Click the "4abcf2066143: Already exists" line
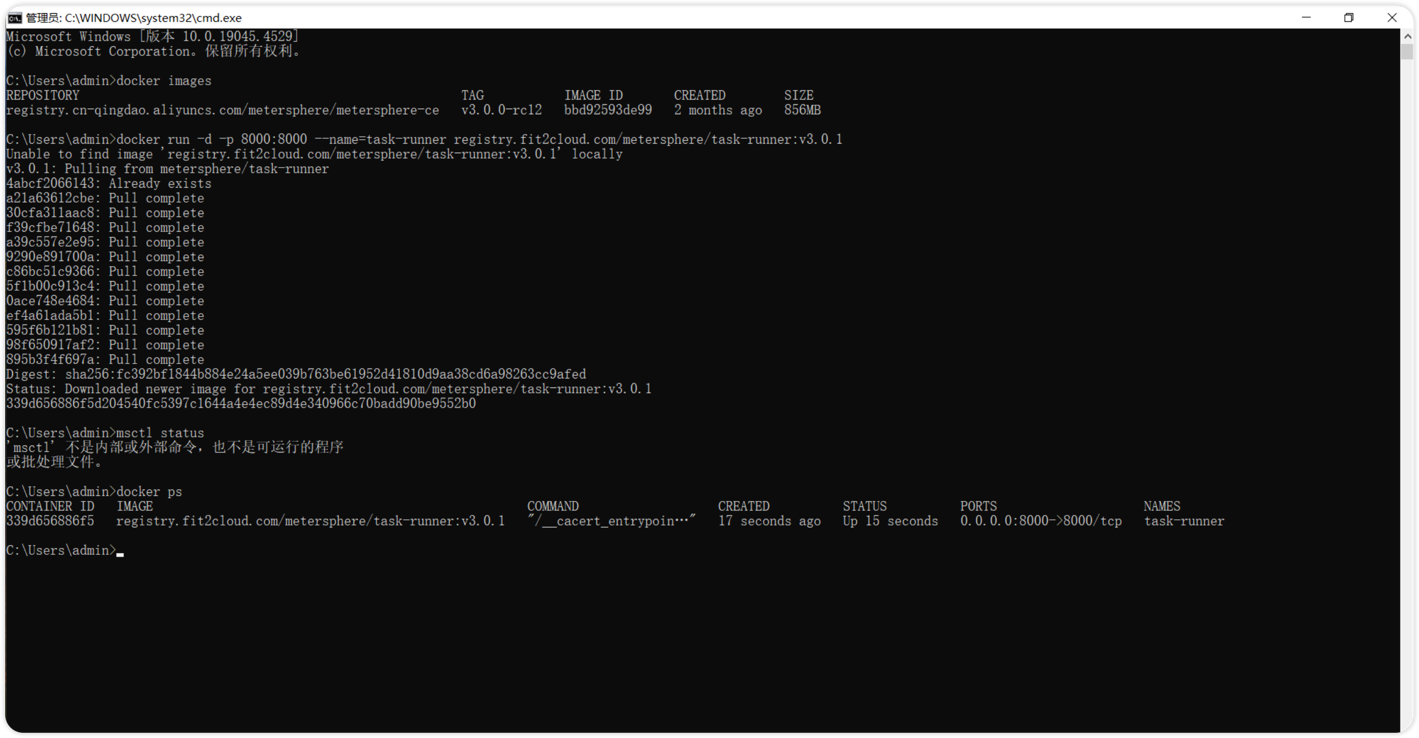This screenshot has height=738, width=1419. coord(109,184)
